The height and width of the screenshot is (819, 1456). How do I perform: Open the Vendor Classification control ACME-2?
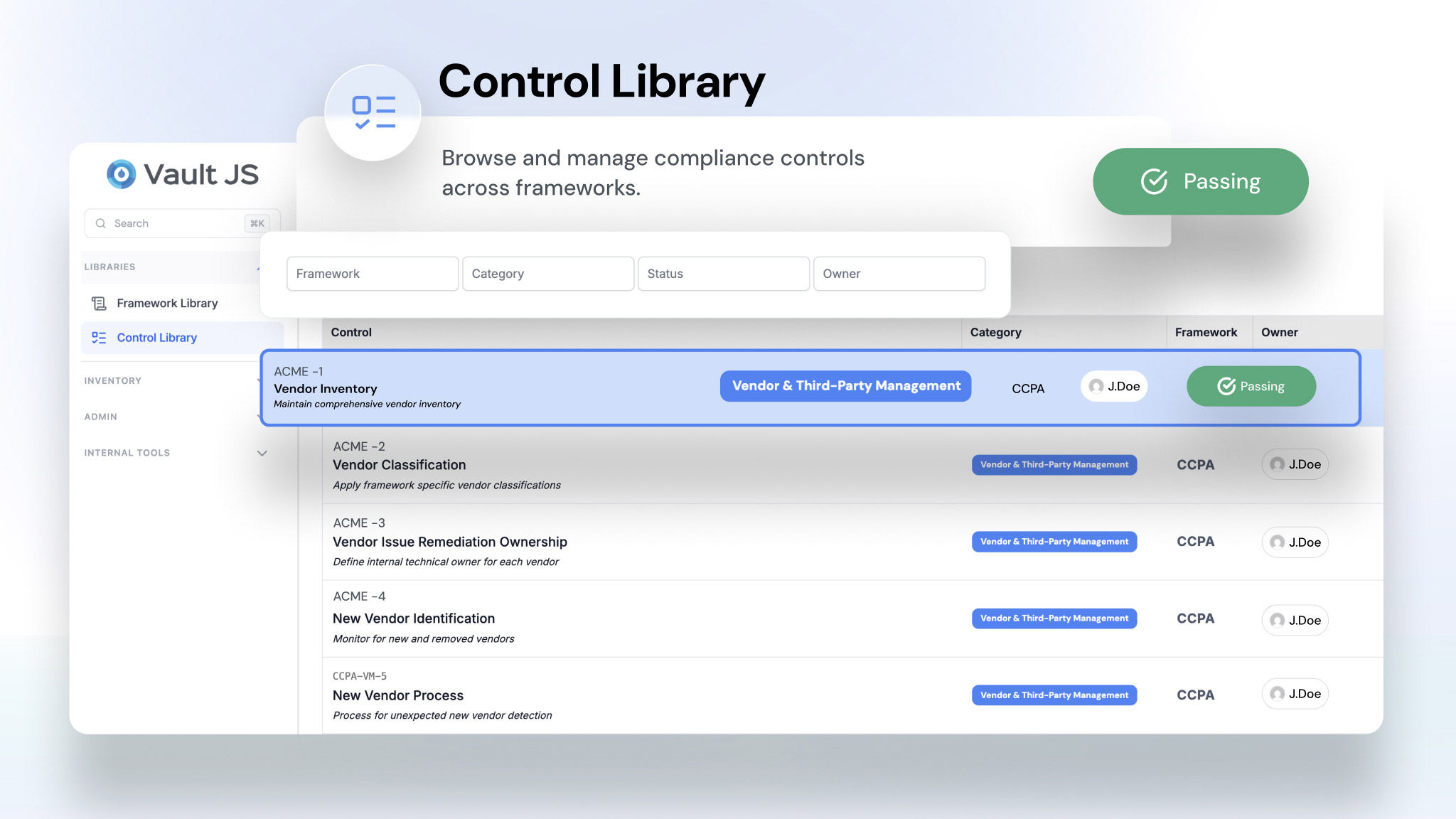coord(400,465)
